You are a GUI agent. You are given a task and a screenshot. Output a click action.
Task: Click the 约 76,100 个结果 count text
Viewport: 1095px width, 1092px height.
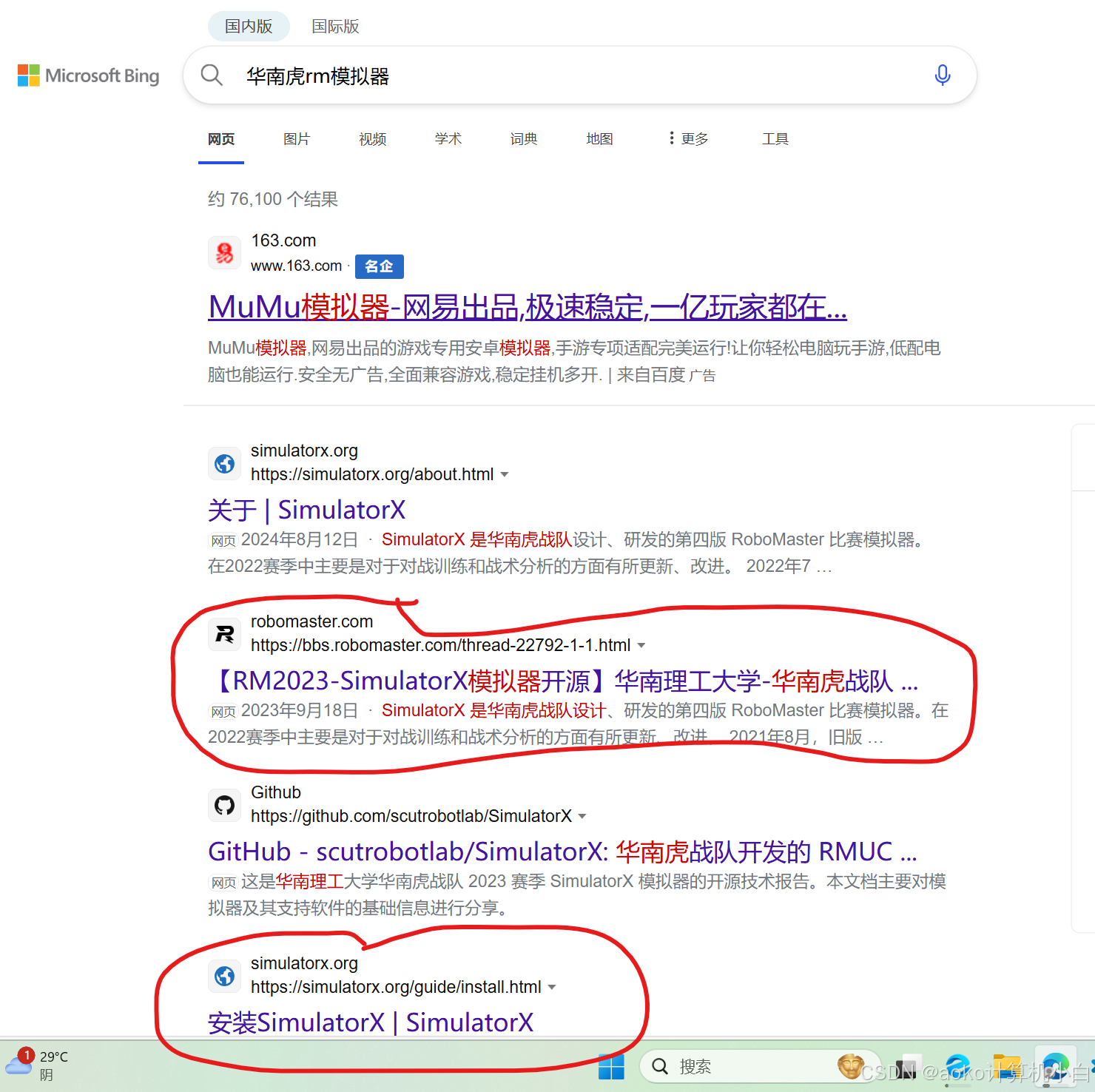273,199
